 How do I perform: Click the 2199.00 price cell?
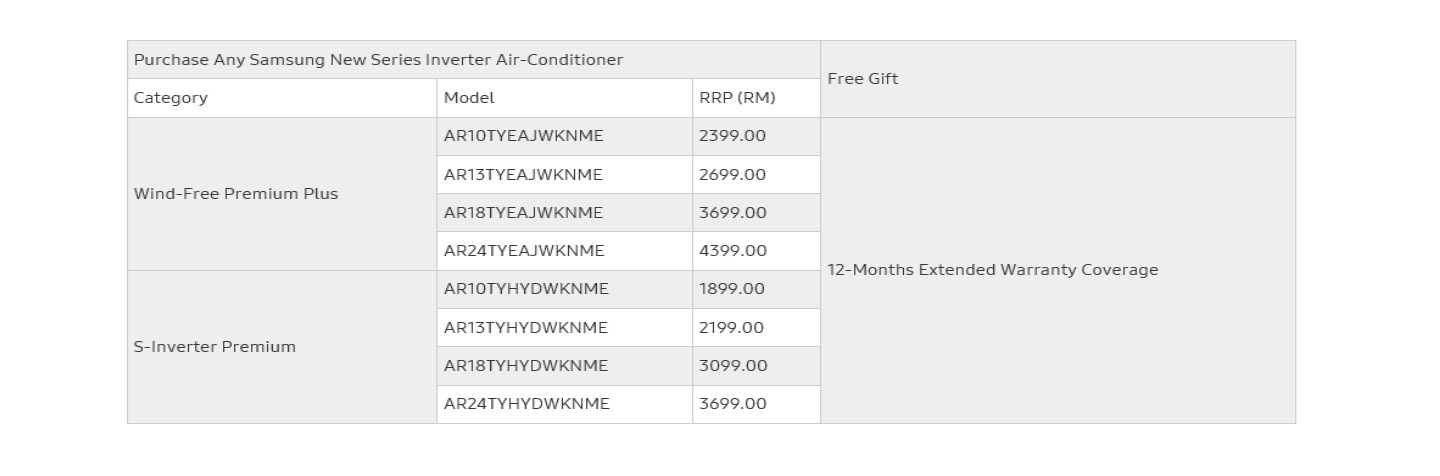click(756, 328)
